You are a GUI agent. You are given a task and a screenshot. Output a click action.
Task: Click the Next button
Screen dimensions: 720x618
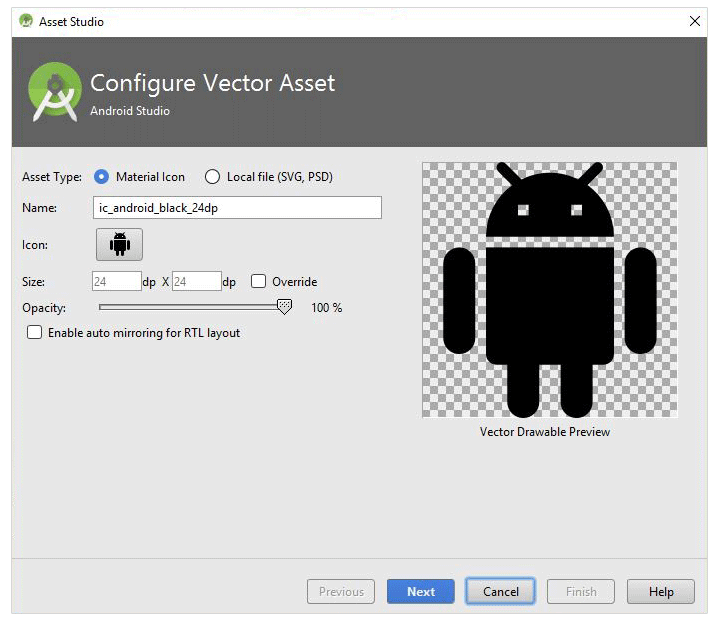(421, 591)
